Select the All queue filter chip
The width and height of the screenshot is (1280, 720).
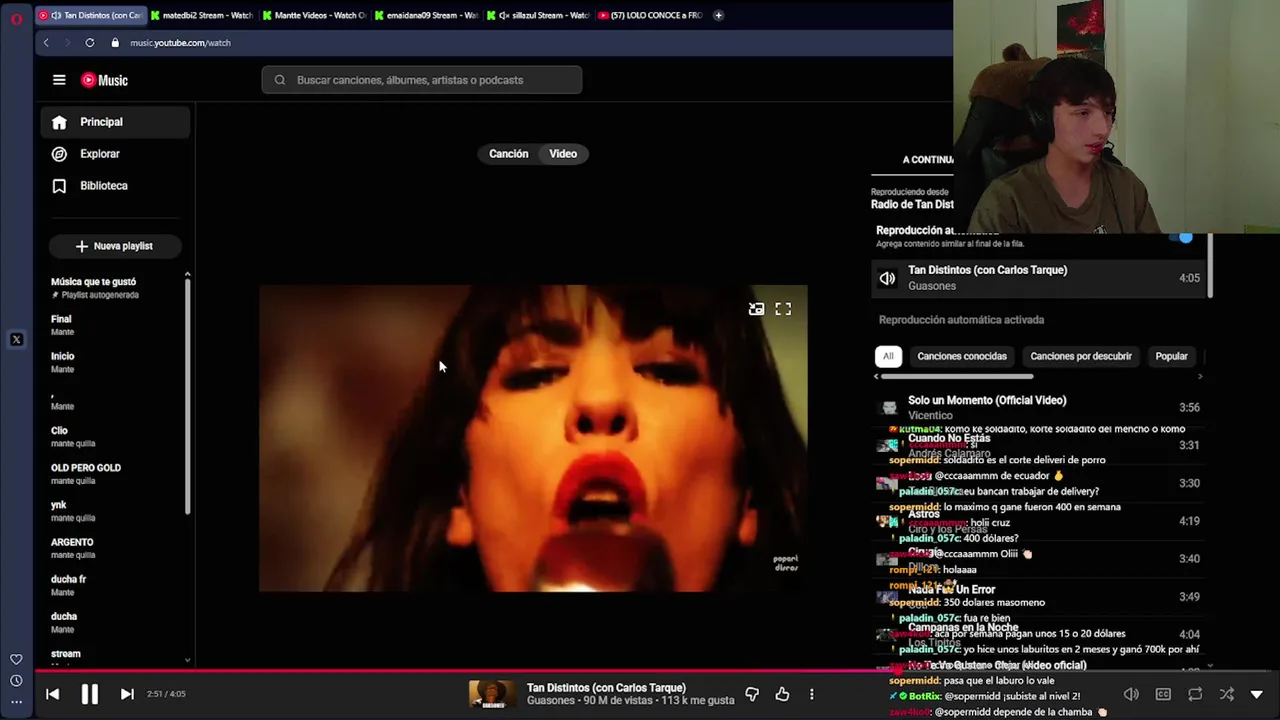(x=888, y=356)
